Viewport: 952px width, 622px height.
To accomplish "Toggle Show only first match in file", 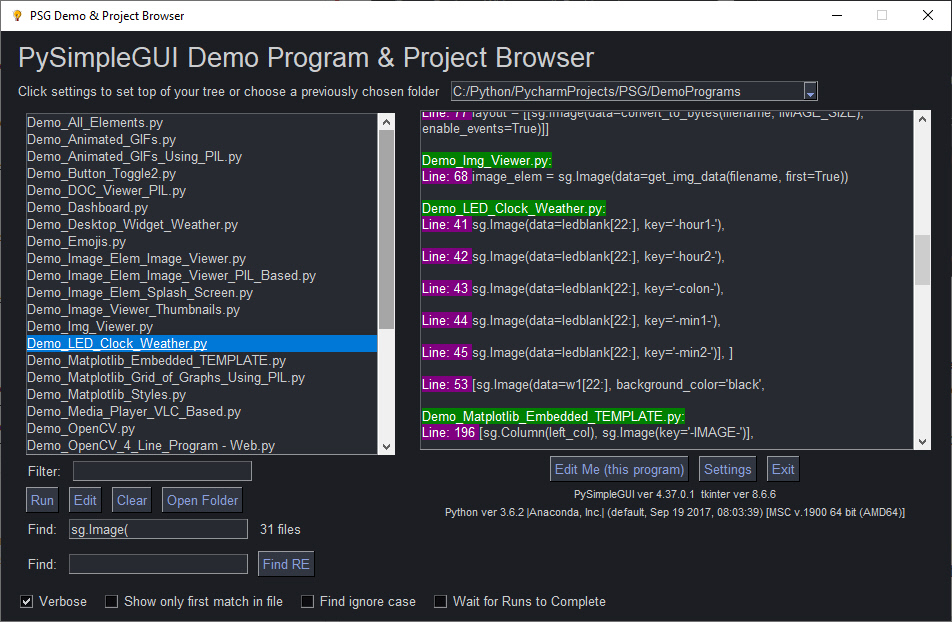I will [111, 602].
